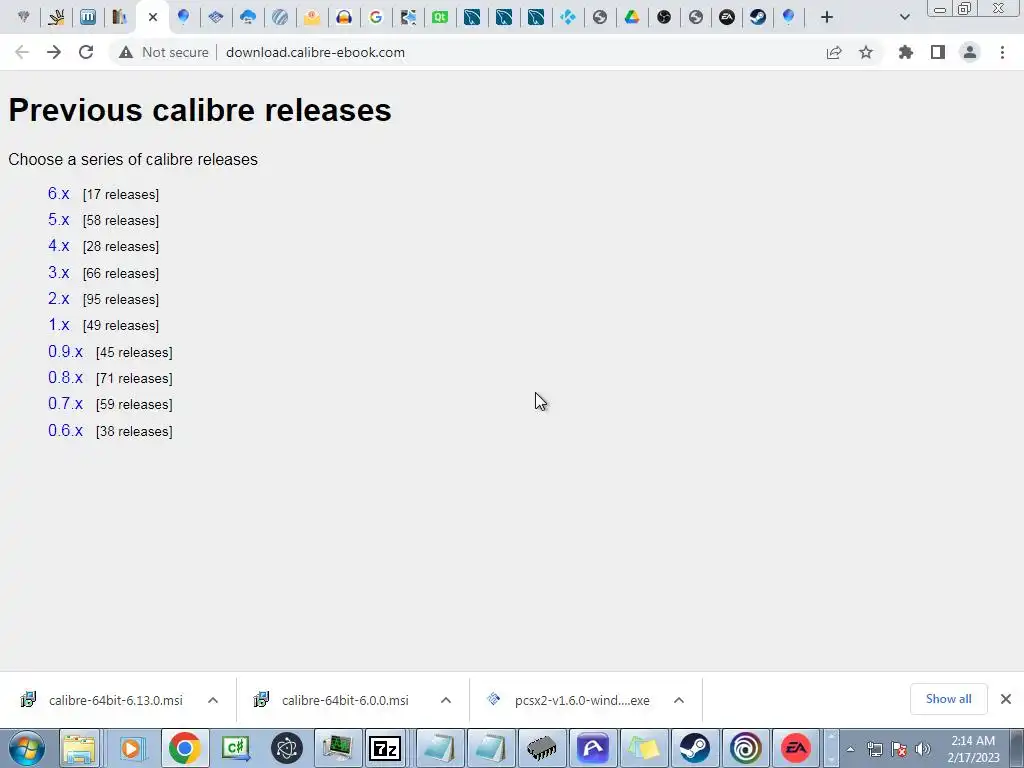1024x768 pixels.
Task: Open the C# application in taskbar
Action: point(236,748)
